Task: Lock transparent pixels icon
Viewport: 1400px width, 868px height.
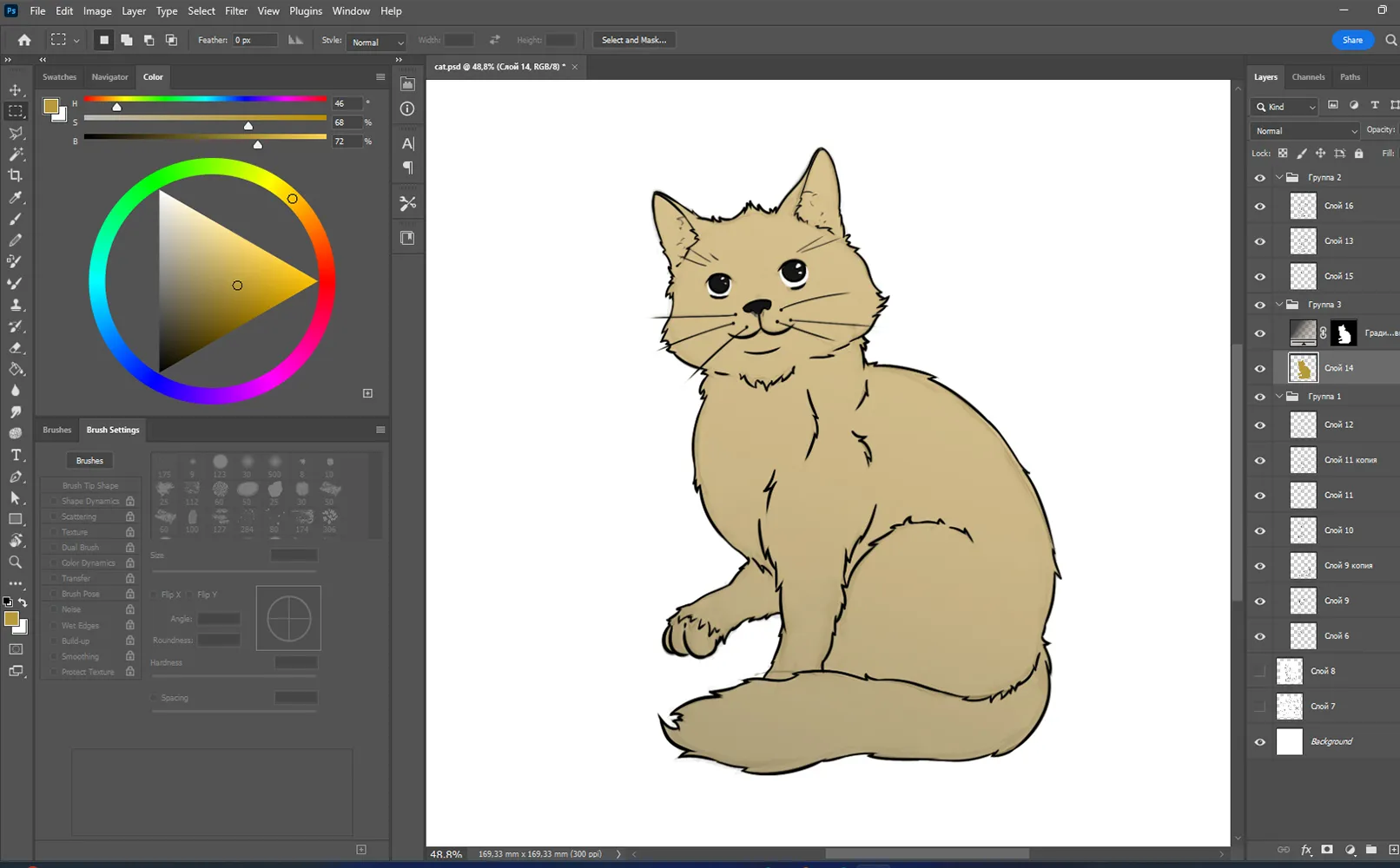Action: coord(1283,154)
